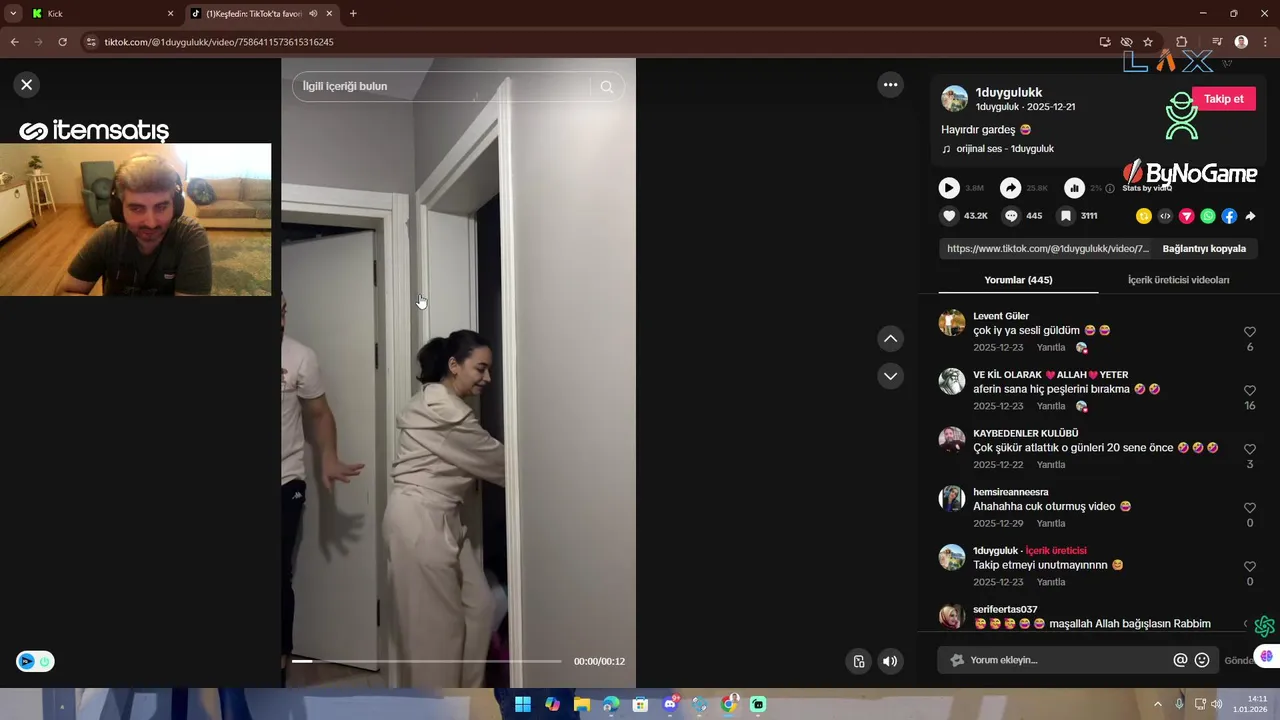Open the 'orijinal ses - 1duyguluk' sound link
The image size is (1280, 720).
coord(1005,149)
